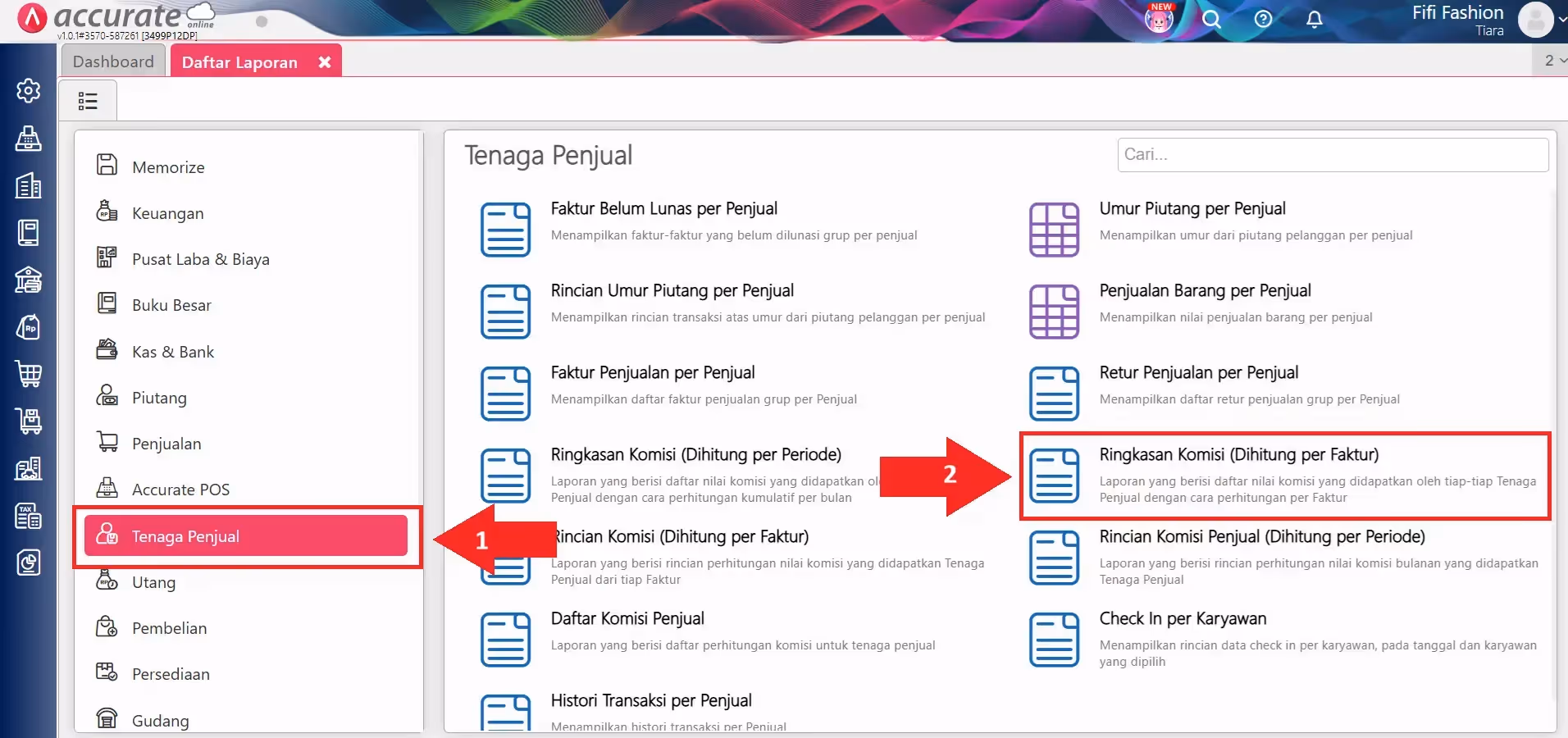
Task: Click document icon for Rincian Umur Piutang per Penjual
Action: pyautogui.click(x=505, y=312)
